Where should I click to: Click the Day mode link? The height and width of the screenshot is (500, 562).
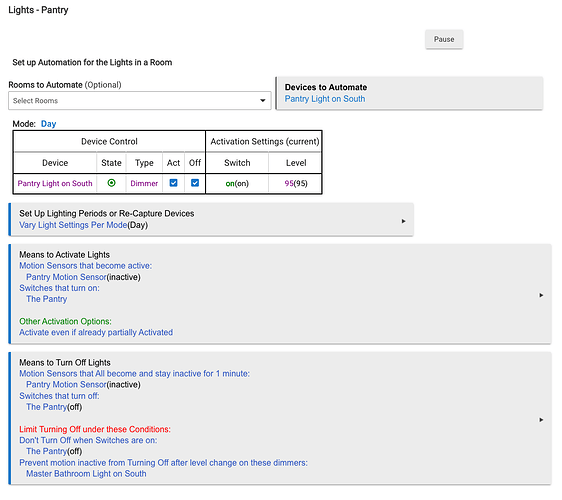(x=48, y=124)
